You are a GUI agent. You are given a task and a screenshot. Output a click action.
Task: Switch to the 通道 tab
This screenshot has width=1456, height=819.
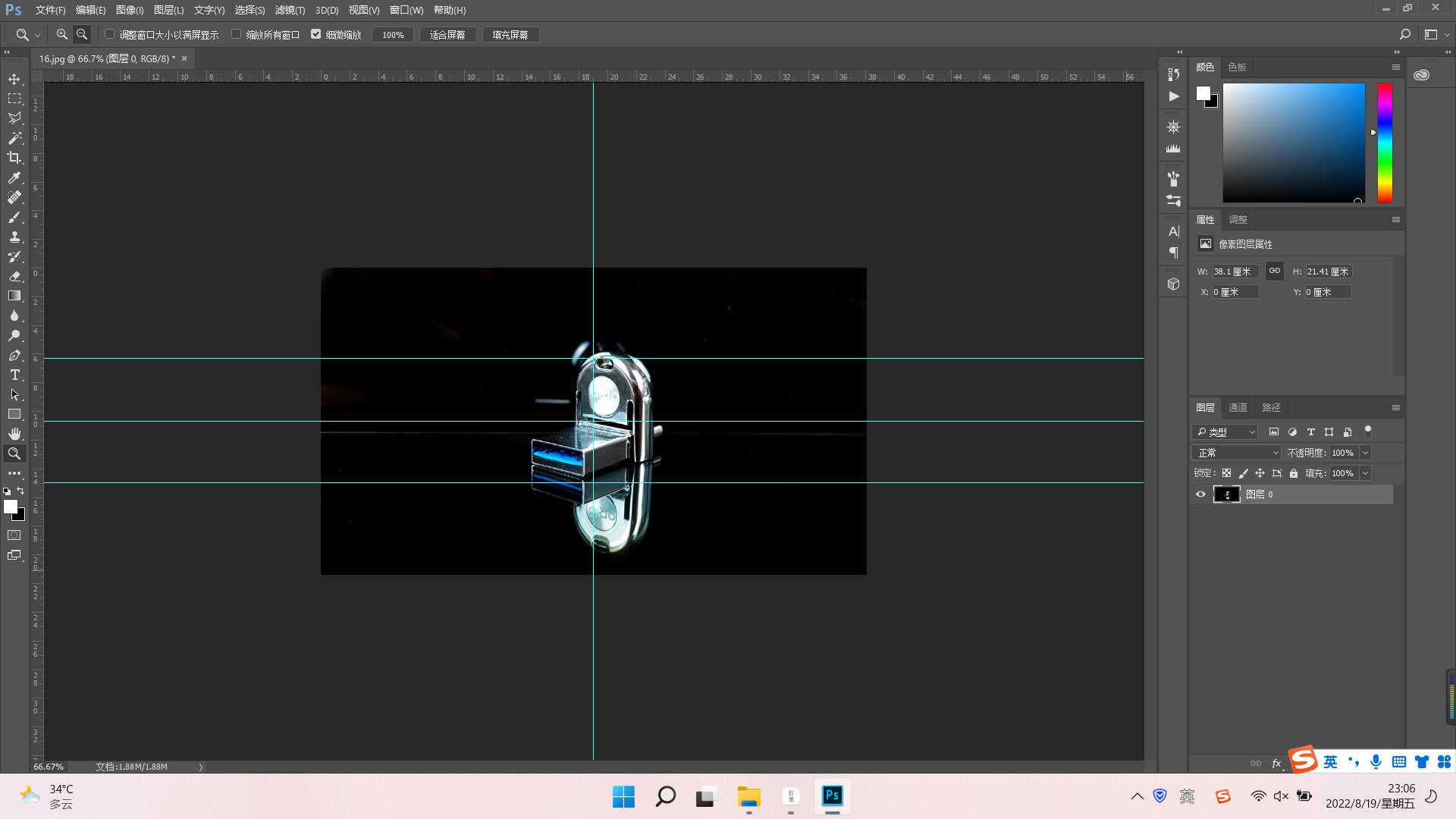[x=1238, y=408]
